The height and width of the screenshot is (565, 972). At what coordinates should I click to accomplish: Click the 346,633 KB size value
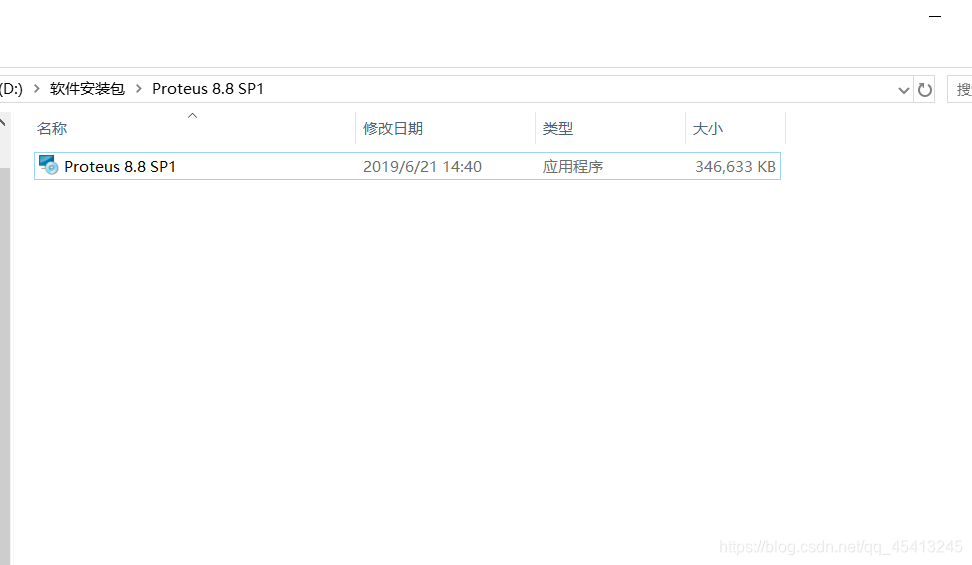pos(735,166)
